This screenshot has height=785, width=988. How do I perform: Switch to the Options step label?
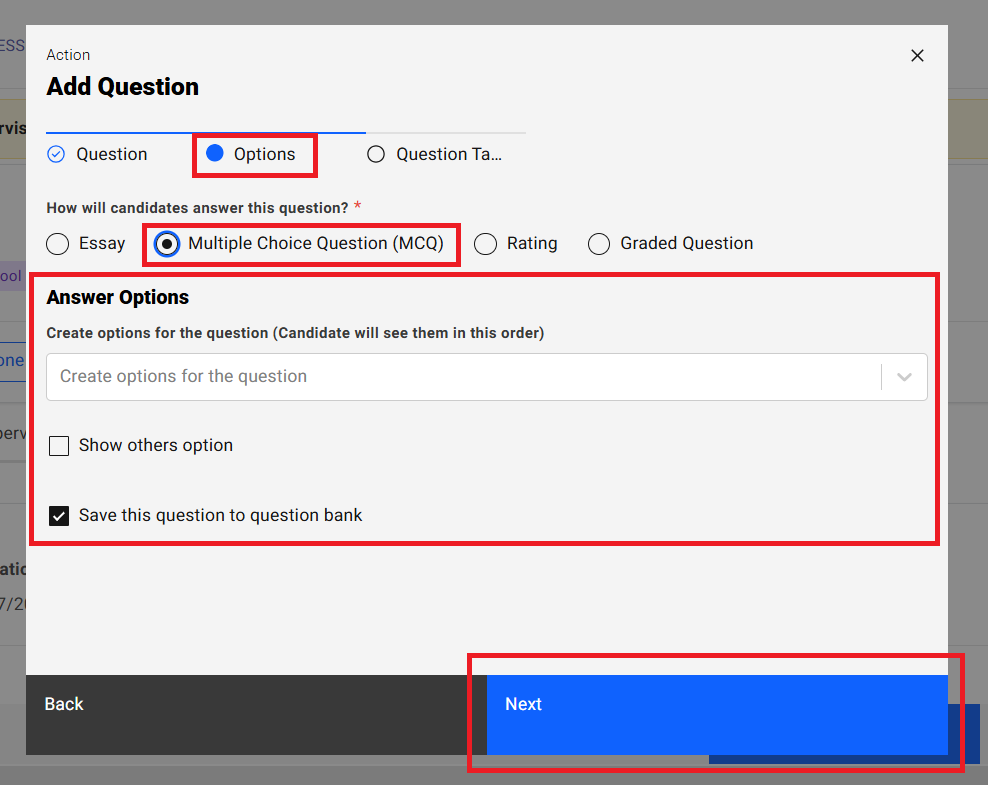tap(265, 154)
